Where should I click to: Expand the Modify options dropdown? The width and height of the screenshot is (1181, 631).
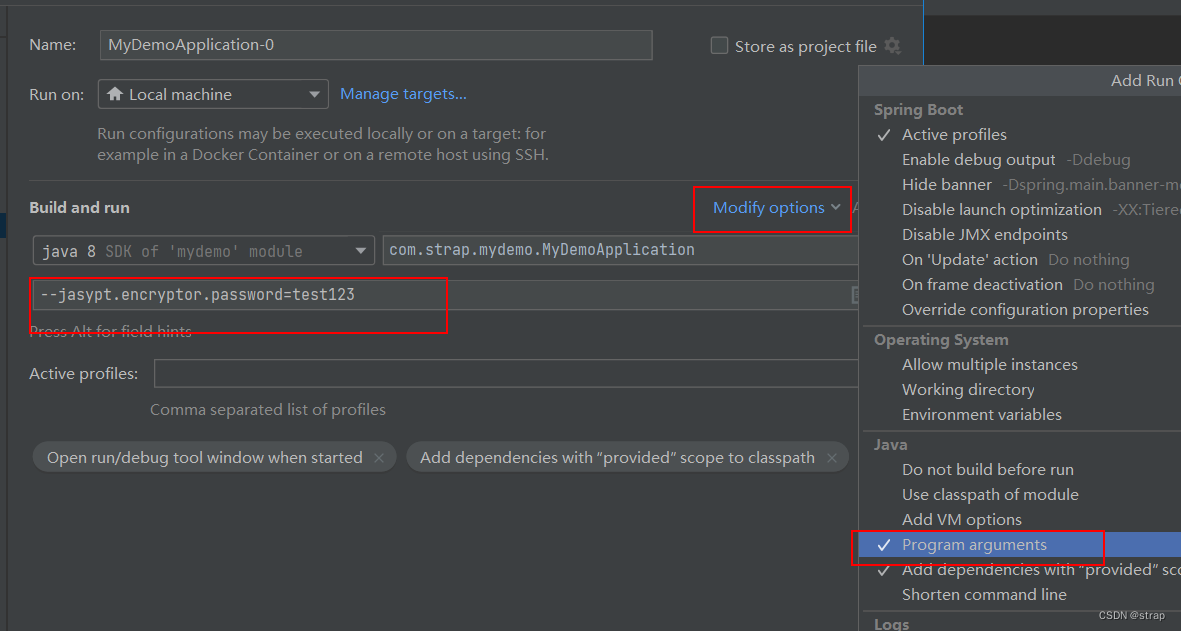tap(776, 208)
